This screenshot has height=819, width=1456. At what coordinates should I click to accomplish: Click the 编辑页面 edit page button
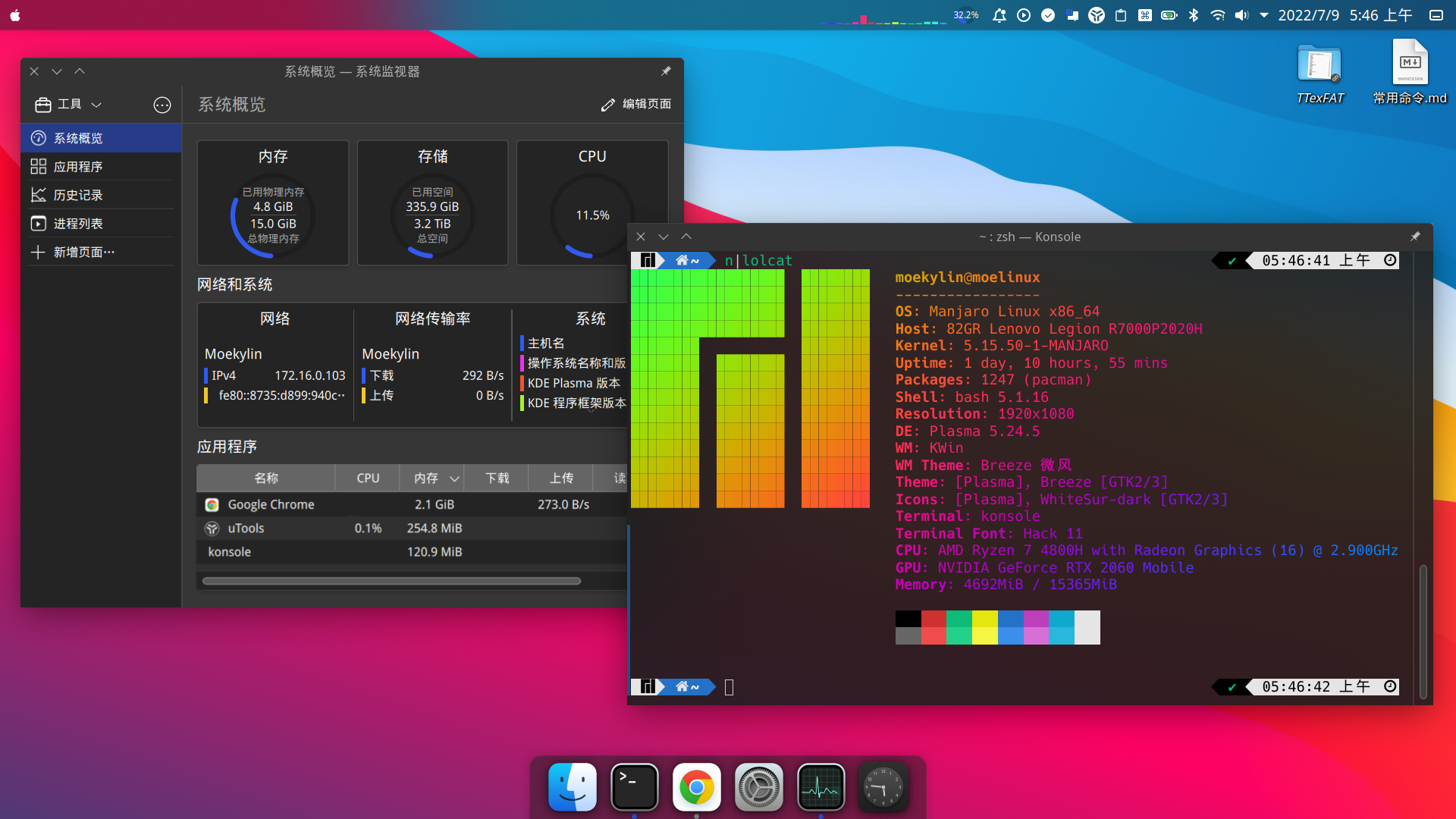point(636,104)
